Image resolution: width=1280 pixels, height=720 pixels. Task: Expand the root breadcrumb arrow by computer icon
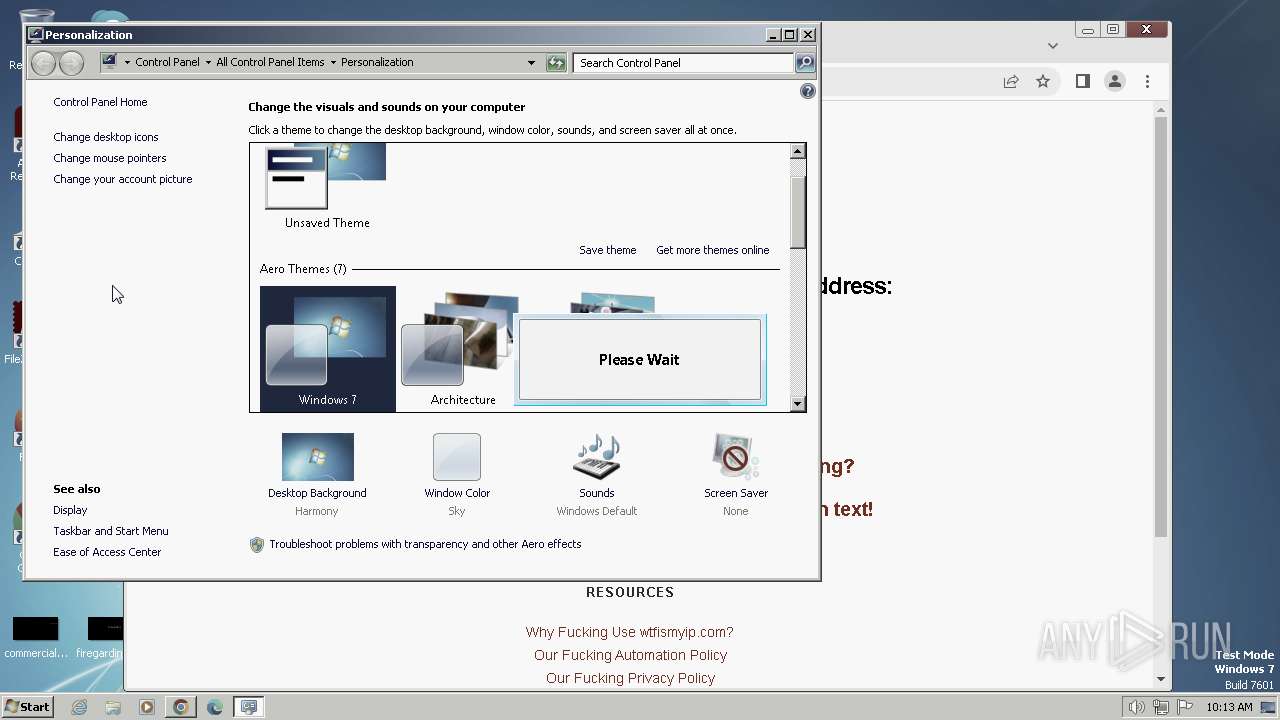(127, 63)
